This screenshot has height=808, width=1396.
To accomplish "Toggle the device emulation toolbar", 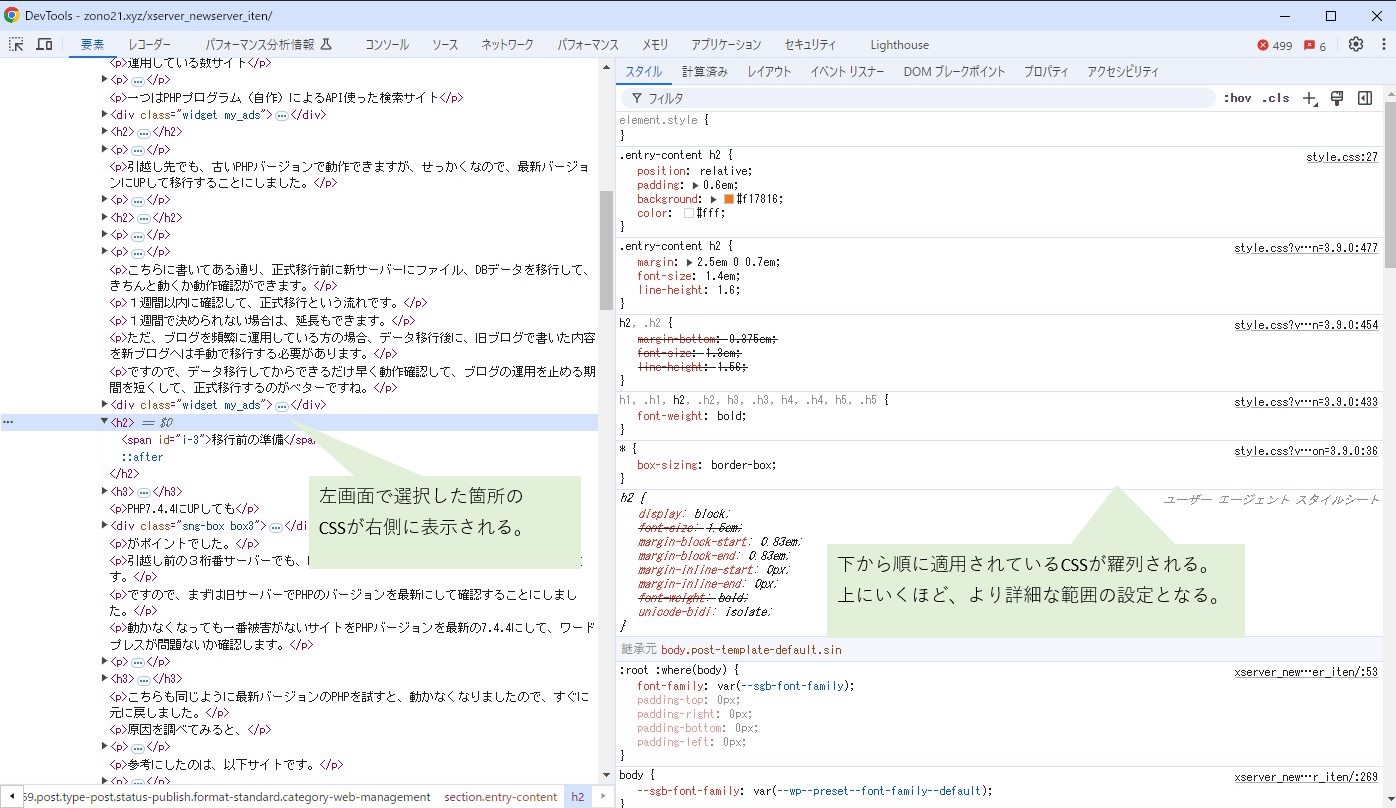I will 43,44.
